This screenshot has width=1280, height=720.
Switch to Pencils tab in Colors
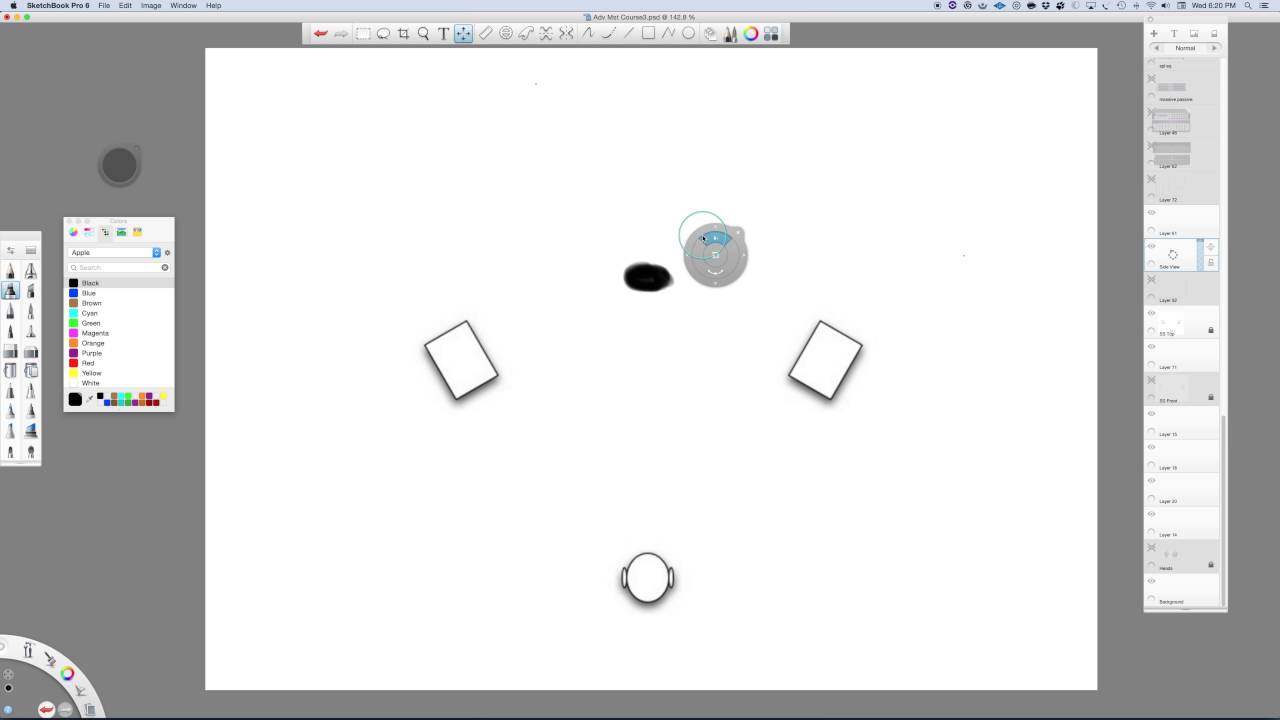(137, 232)
